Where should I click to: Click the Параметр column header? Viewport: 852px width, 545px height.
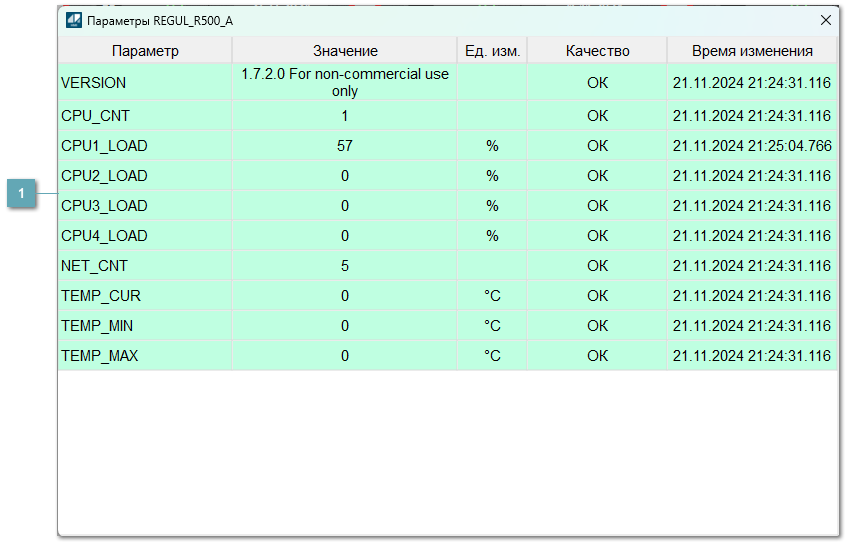coord(145,51)
